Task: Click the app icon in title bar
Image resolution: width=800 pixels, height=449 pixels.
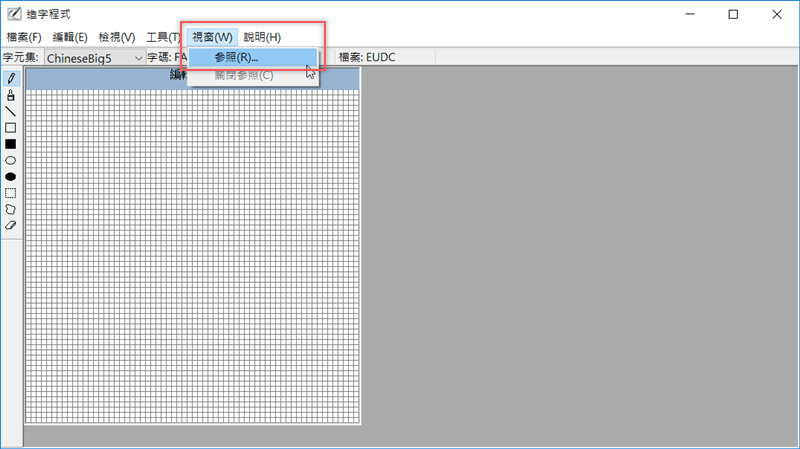Action: point(14,14)
